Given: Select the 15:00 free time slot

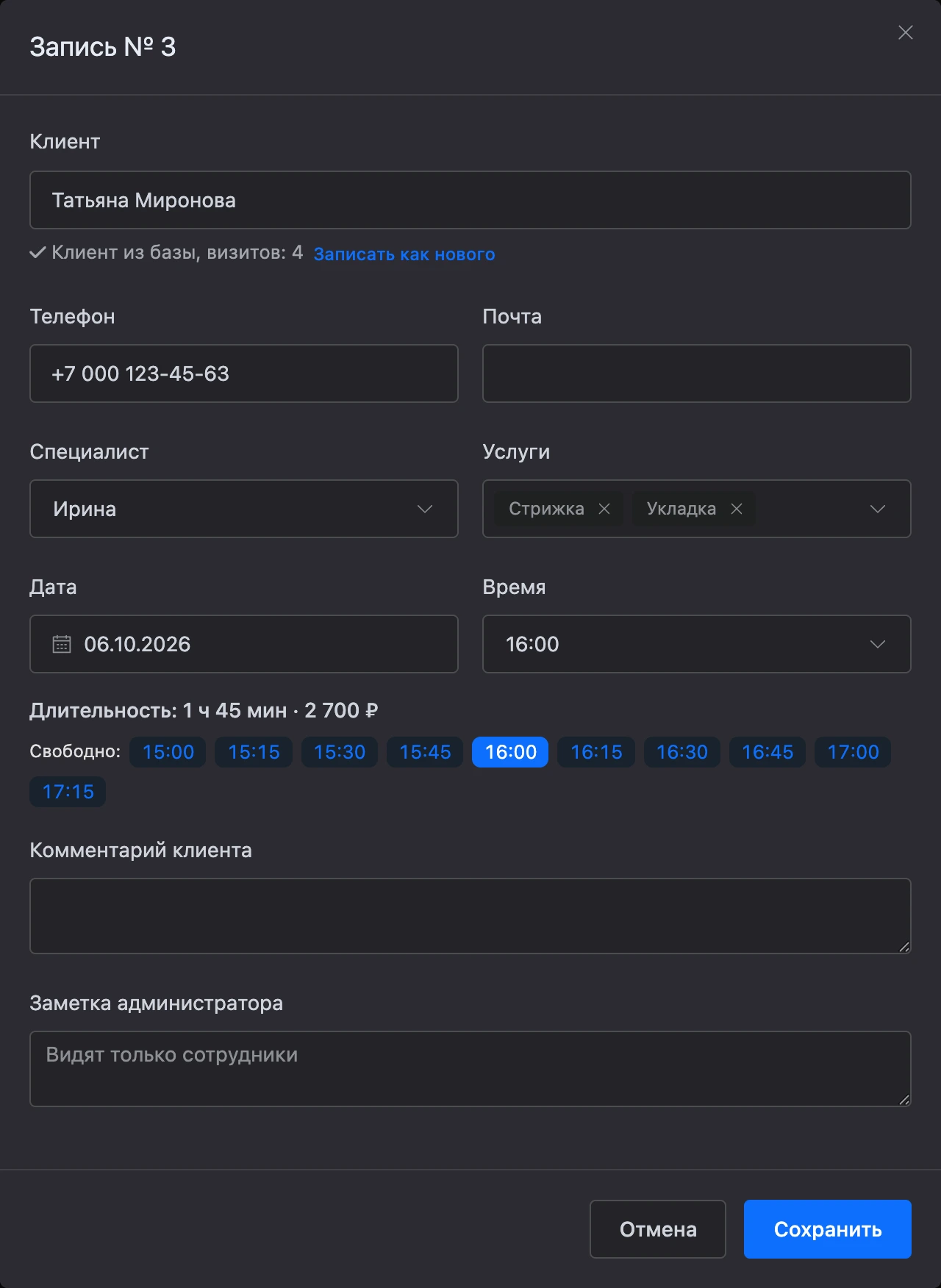Looking at the screenshot, I should tap(168, 752).
